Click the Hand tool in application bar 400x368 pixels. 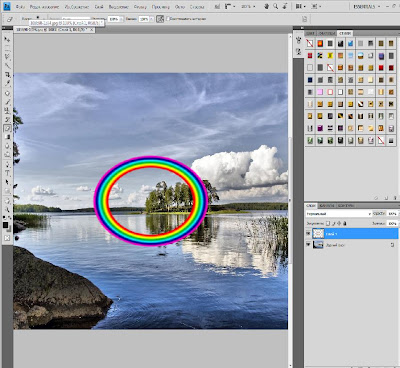click(267, 6)
